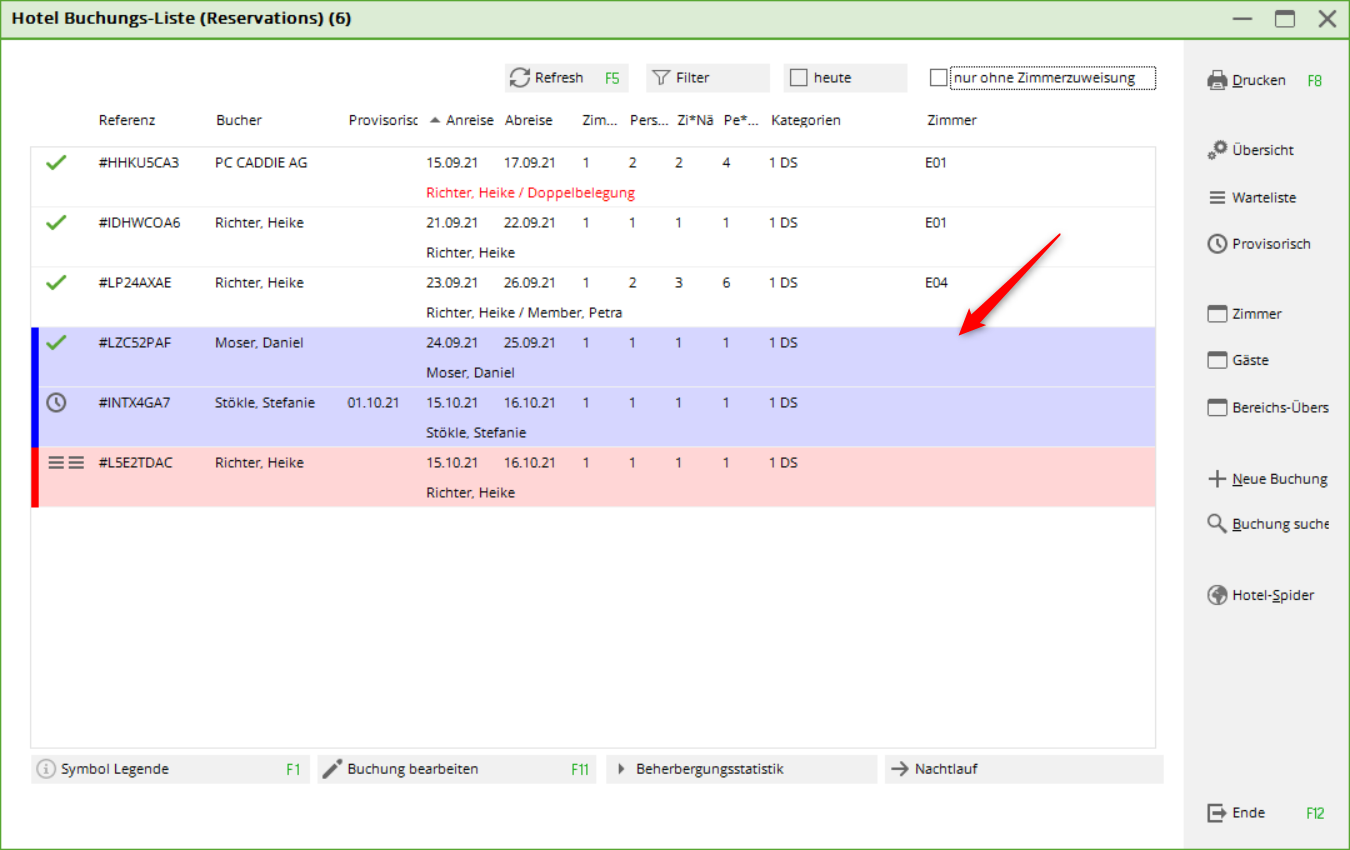
Task: Click the Referenz column header
Action: tap(127, 120)
